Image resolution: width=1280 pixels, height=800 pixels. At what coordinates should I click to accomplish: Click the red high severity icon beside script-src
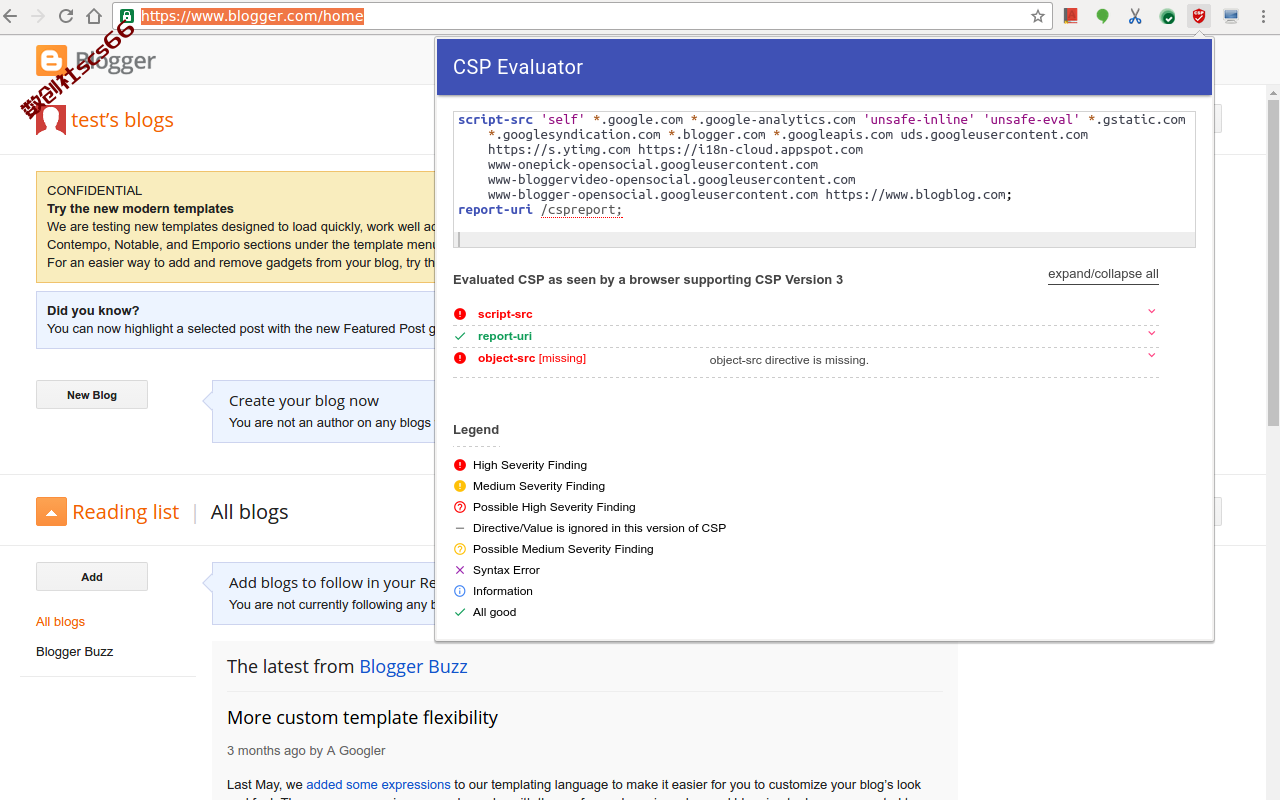click(460, 314)
